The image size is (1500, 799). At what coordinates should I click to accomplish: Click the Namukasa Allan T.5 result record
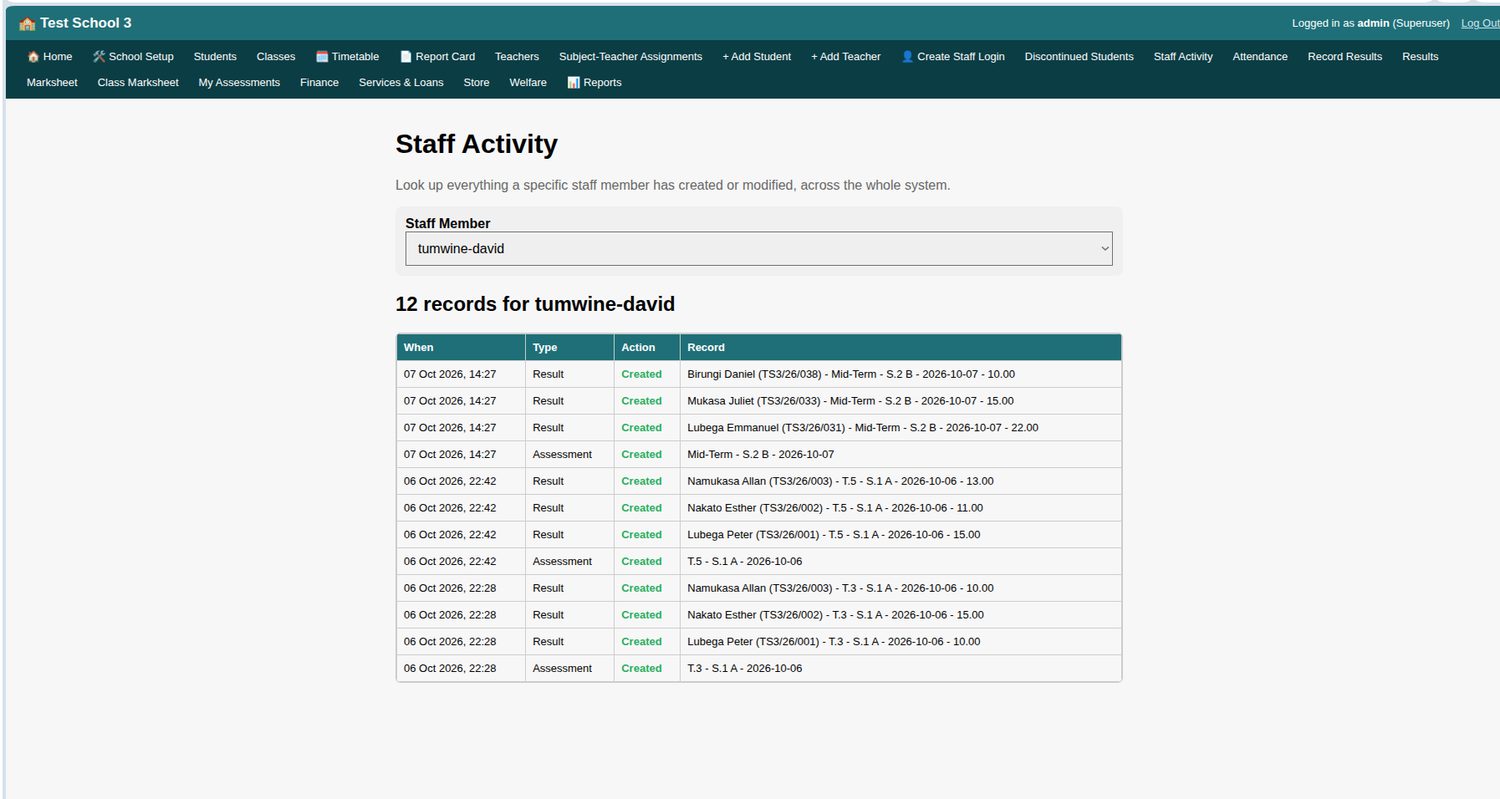tap(840, 481)
